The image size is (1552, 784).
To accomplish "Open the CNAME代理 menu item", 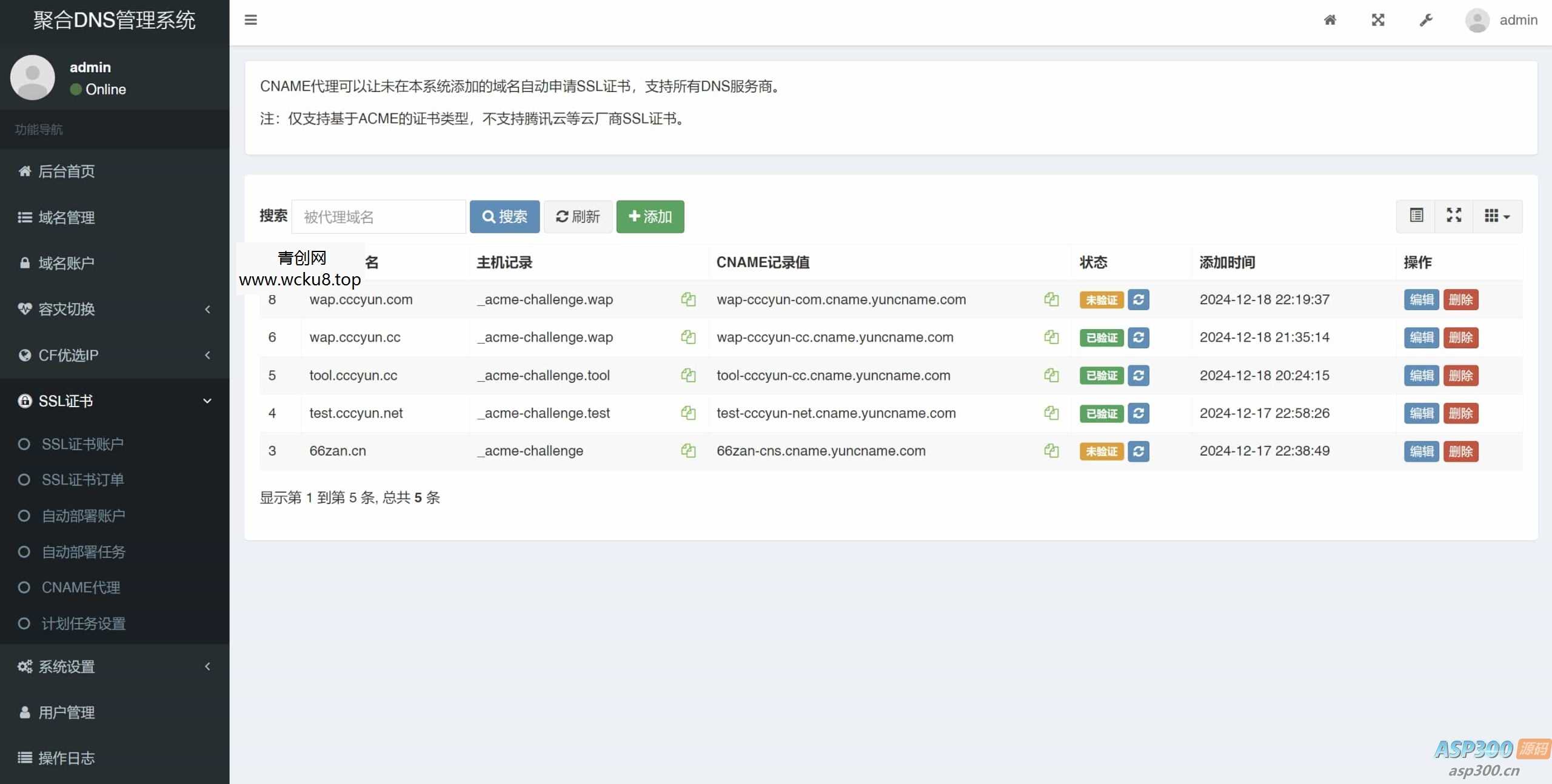I will 82,587.
